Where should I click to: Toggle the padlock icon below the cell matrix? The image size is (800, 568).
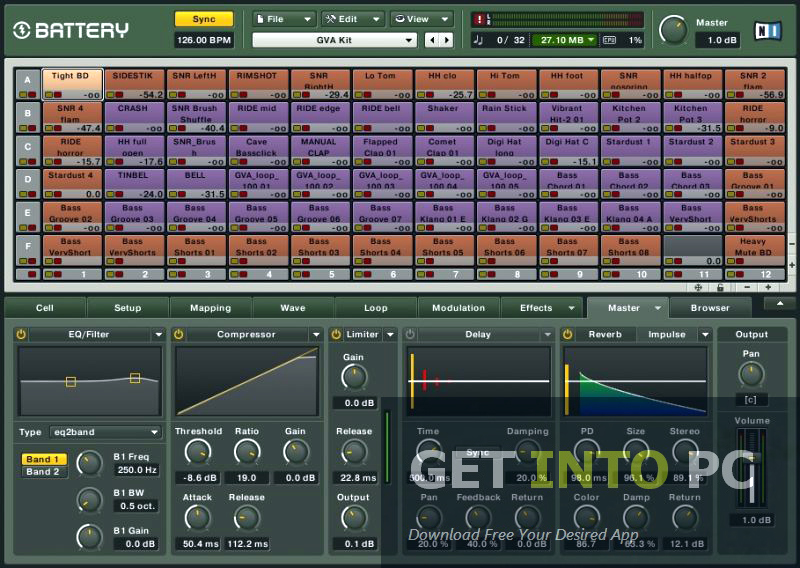[720, 287]
